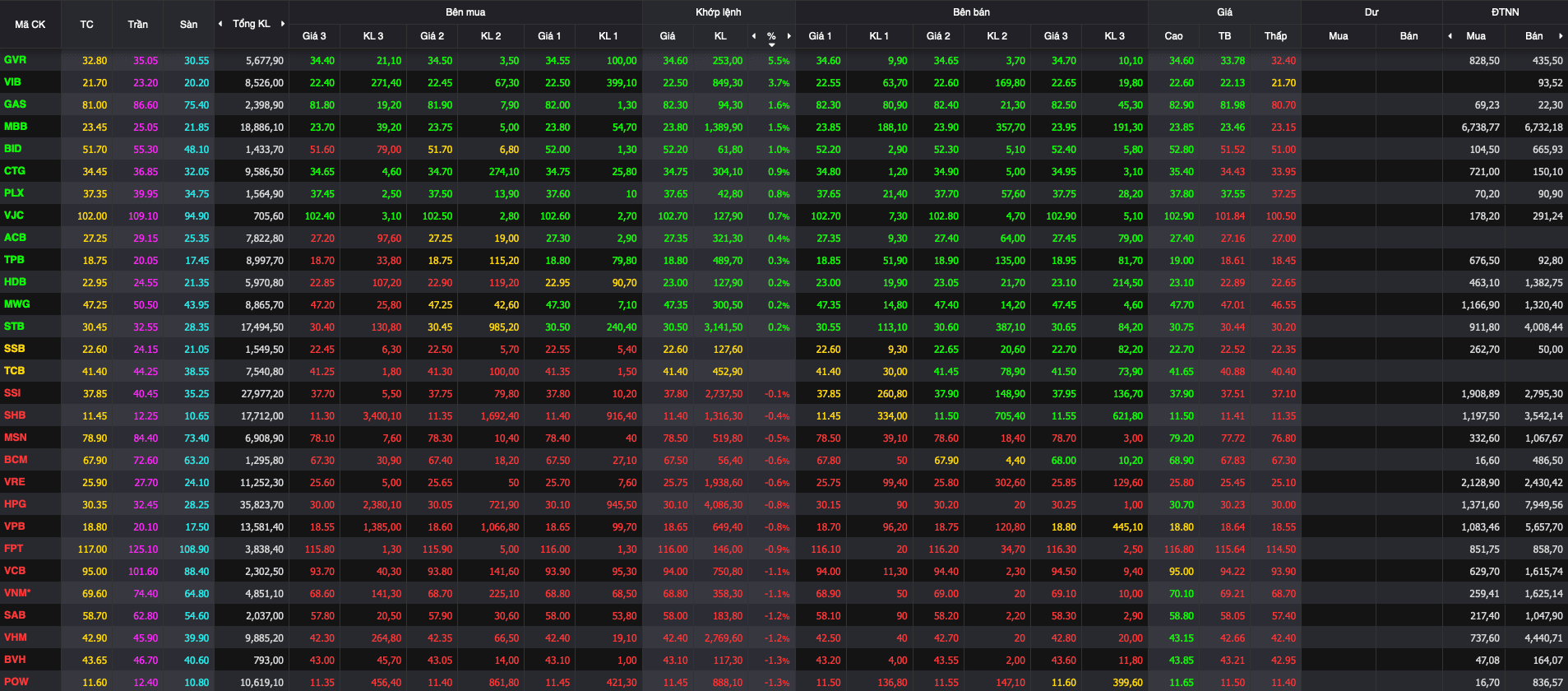Select the MSN ticker
The image size is (1568, 691).
click(15, 438)
